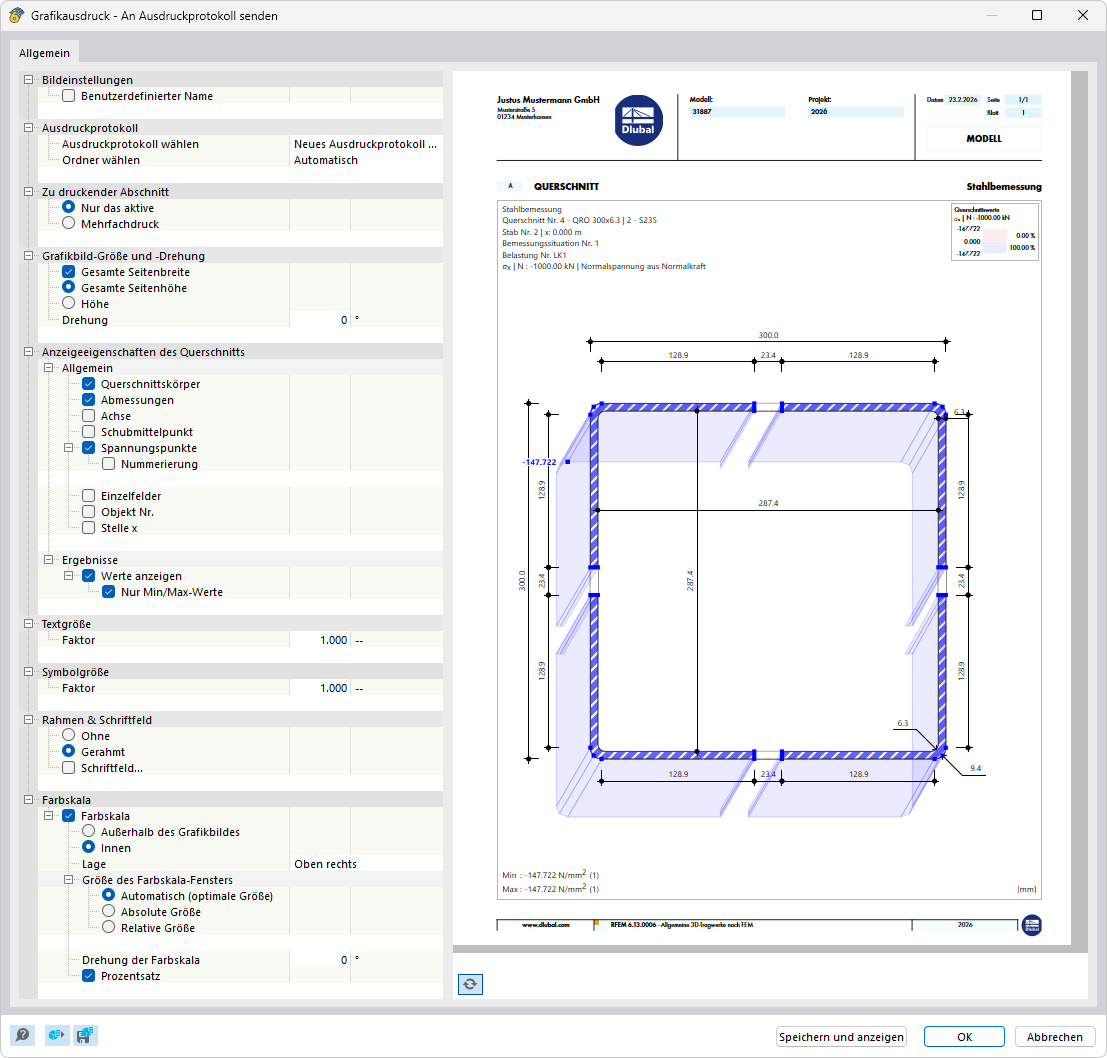1107x1058 pixels.
Task: Click the save default settings icon
Action: (x=85, y=1035)
